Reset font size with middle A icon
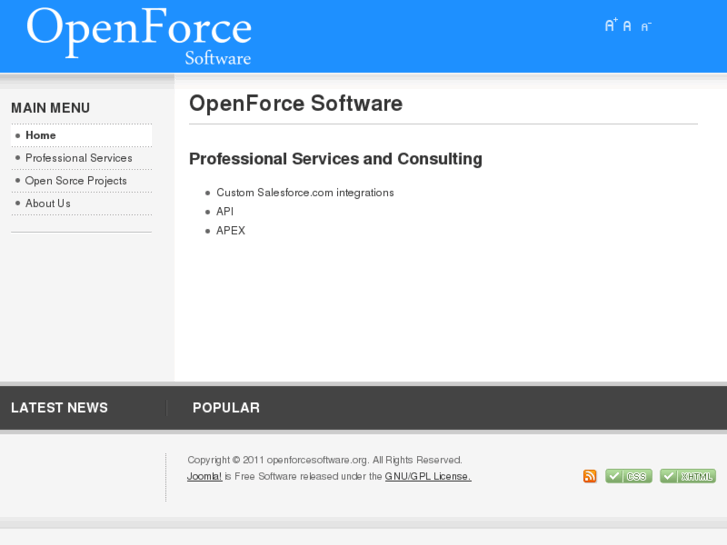The image size is (727, 545). pos(627,26)
